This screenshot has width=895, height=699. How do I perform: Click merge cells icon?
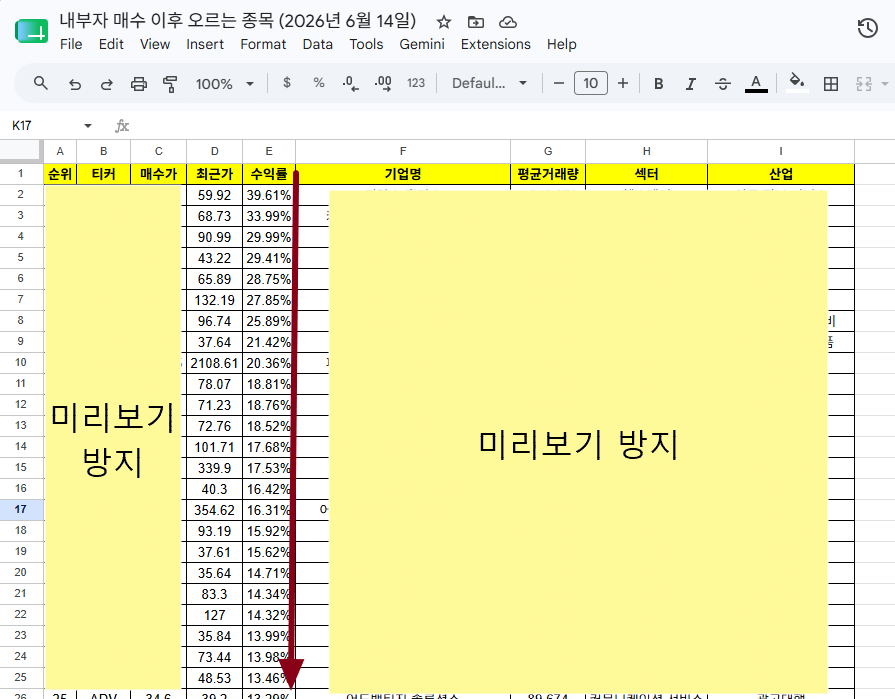click(864, 84)
